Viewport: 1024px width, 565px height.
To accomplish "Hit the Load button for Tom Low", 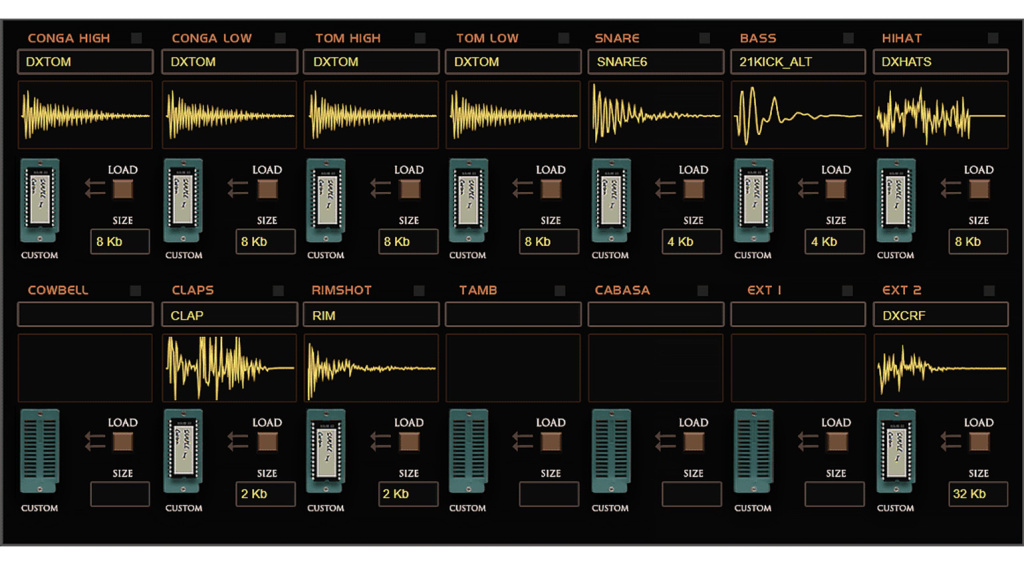I will tap(551, 189).
